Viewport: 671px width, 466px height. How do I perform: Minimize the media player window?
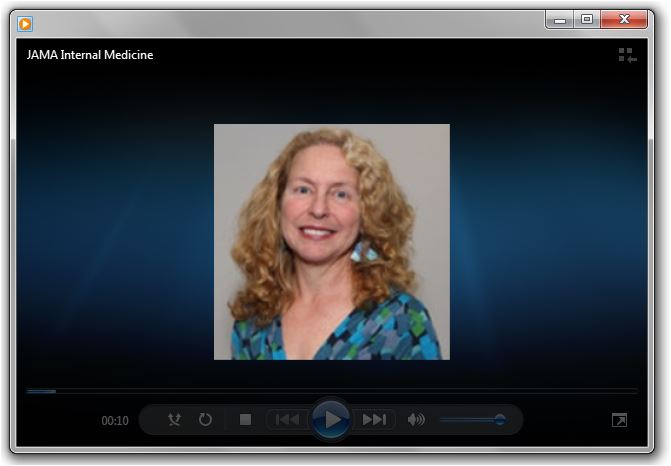561,19
